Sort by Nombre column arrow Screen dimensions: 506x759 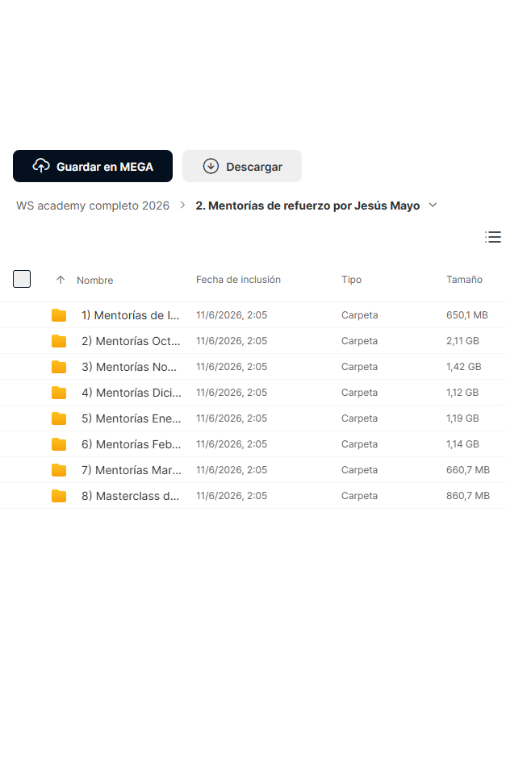click(x=61, y=280)
